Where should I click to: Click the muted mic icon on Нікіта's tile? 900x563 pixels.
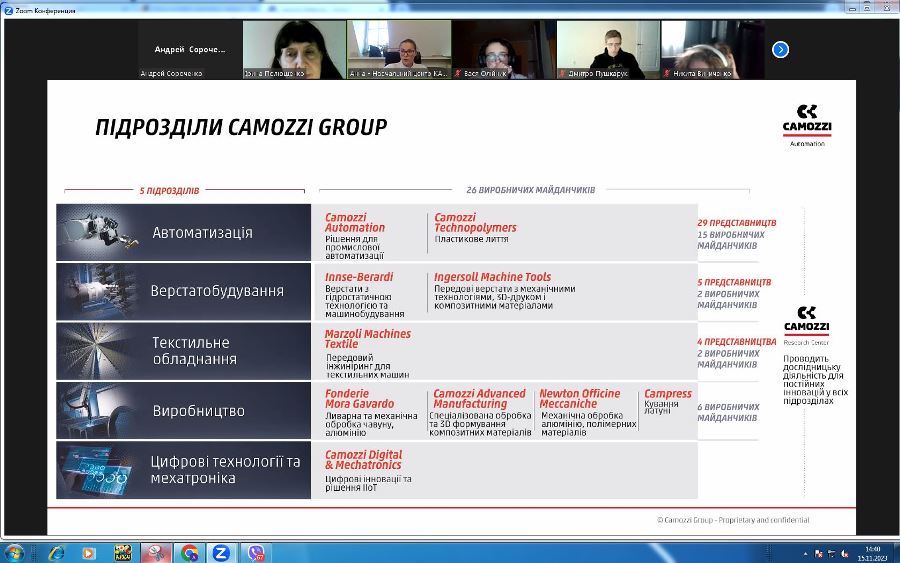667,73
